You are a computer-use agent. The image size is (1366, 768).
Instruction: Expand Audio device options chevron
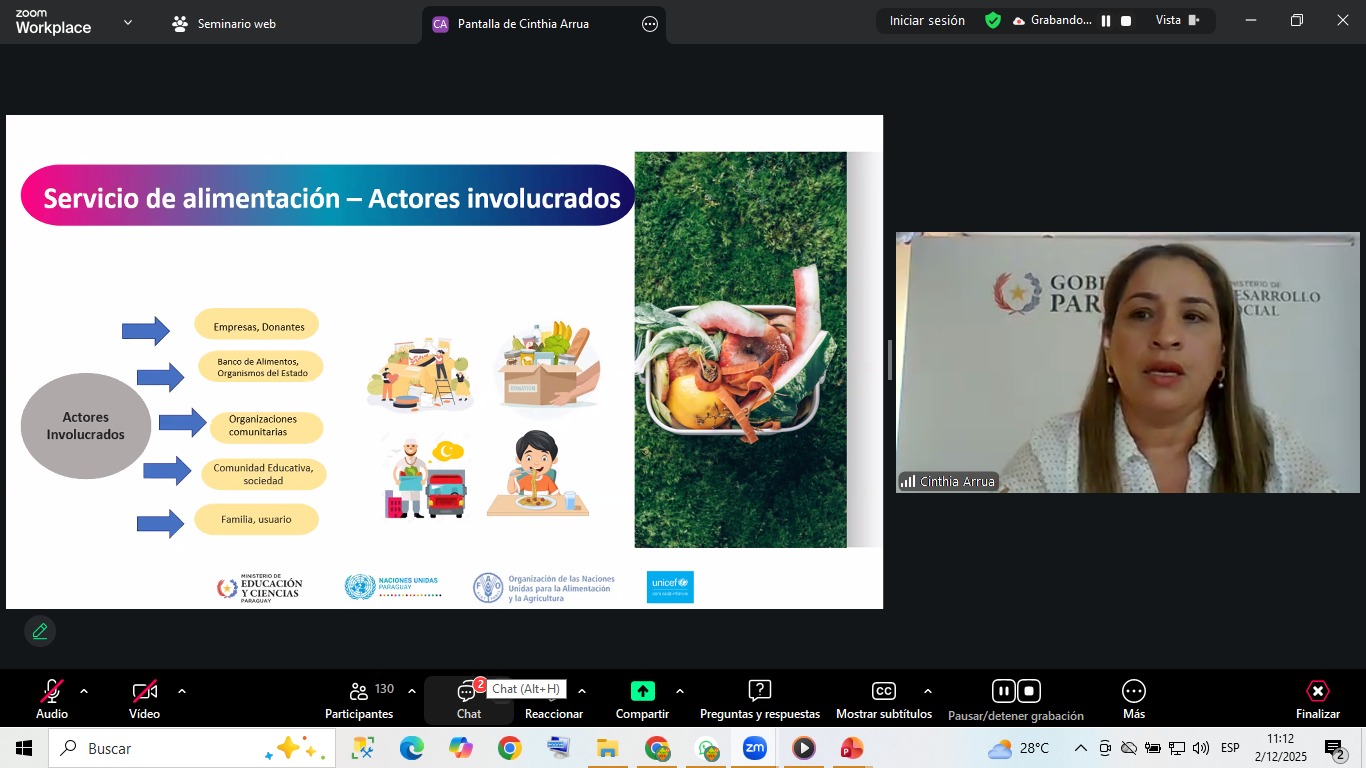pos(84,689)
